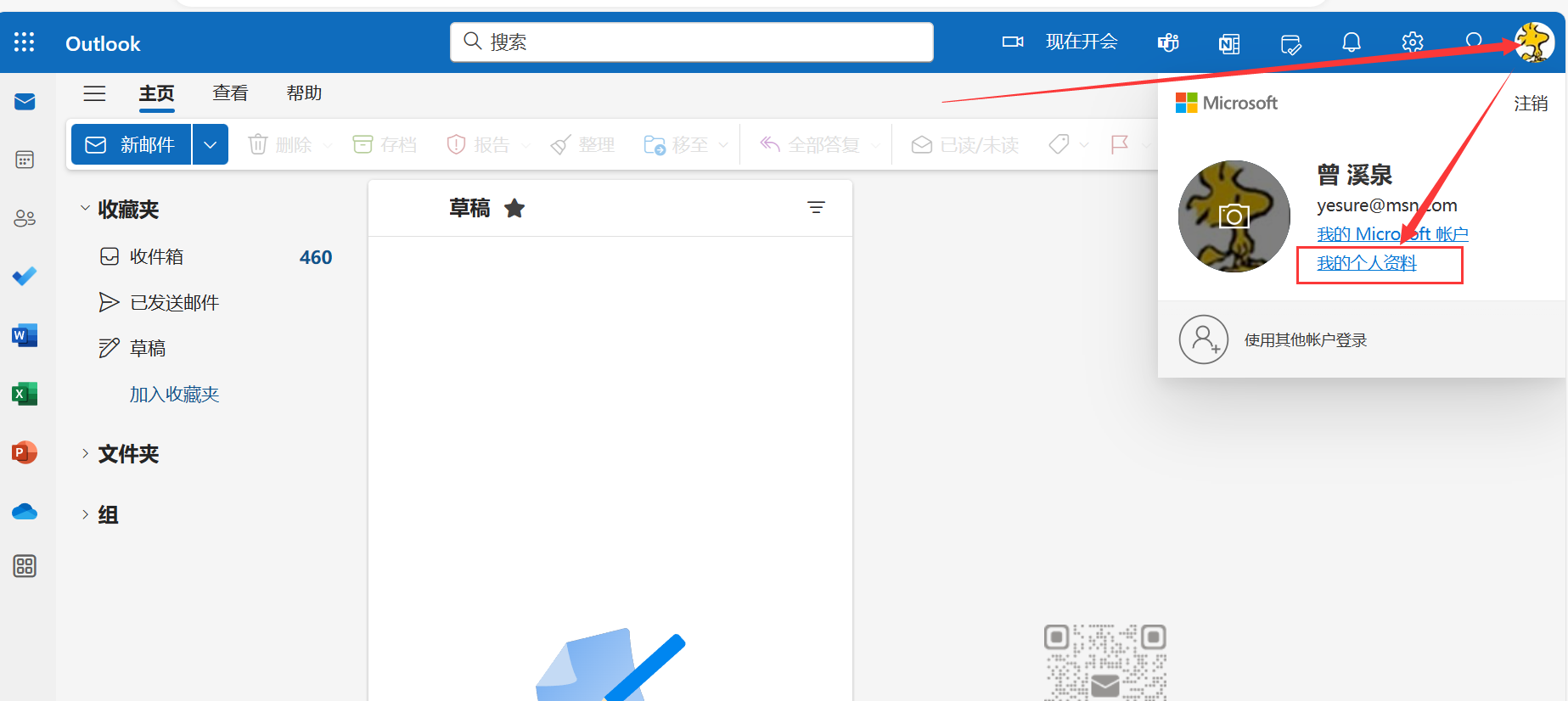Open My Day icon in header
The height and width of the screenshot is (701, 1568).
(x=1290, y=43)
